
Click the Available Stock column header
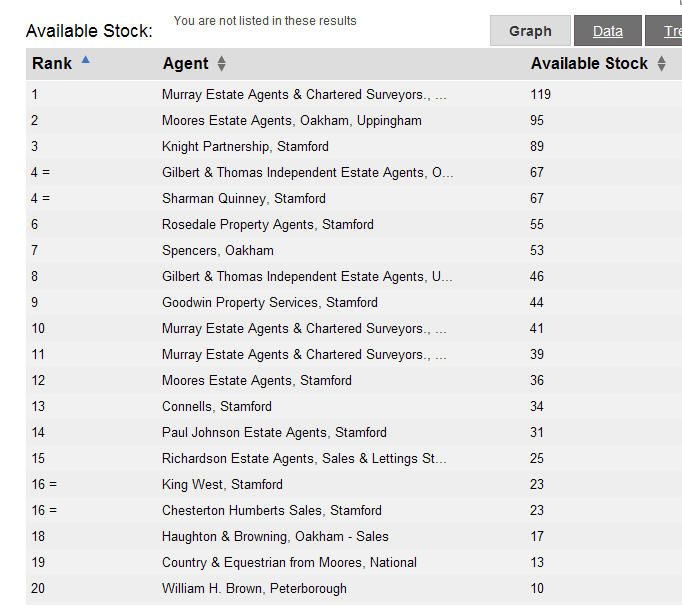(589, 64)
